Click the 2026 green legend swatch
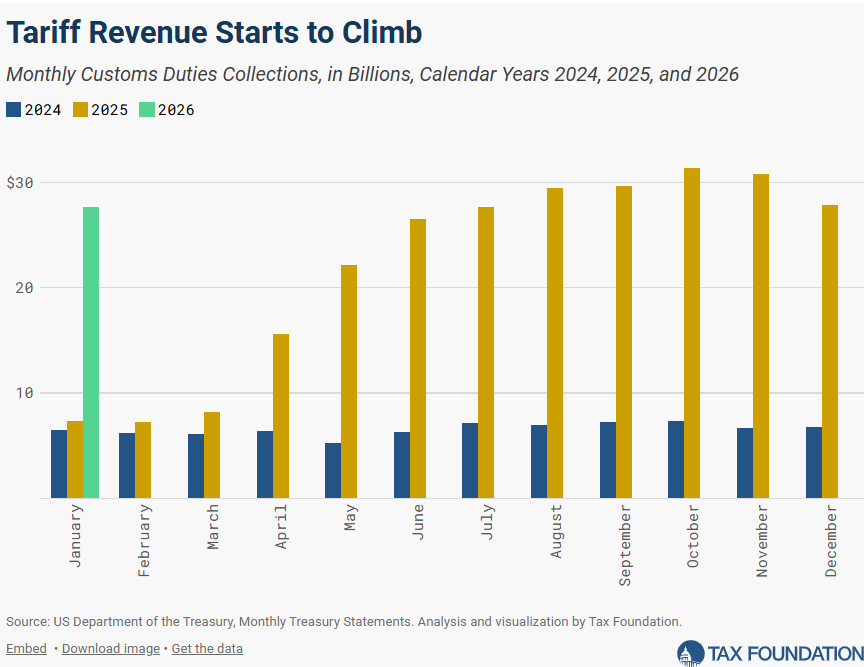Viewport: 864px width, 667px height. (x=147, y=110)
